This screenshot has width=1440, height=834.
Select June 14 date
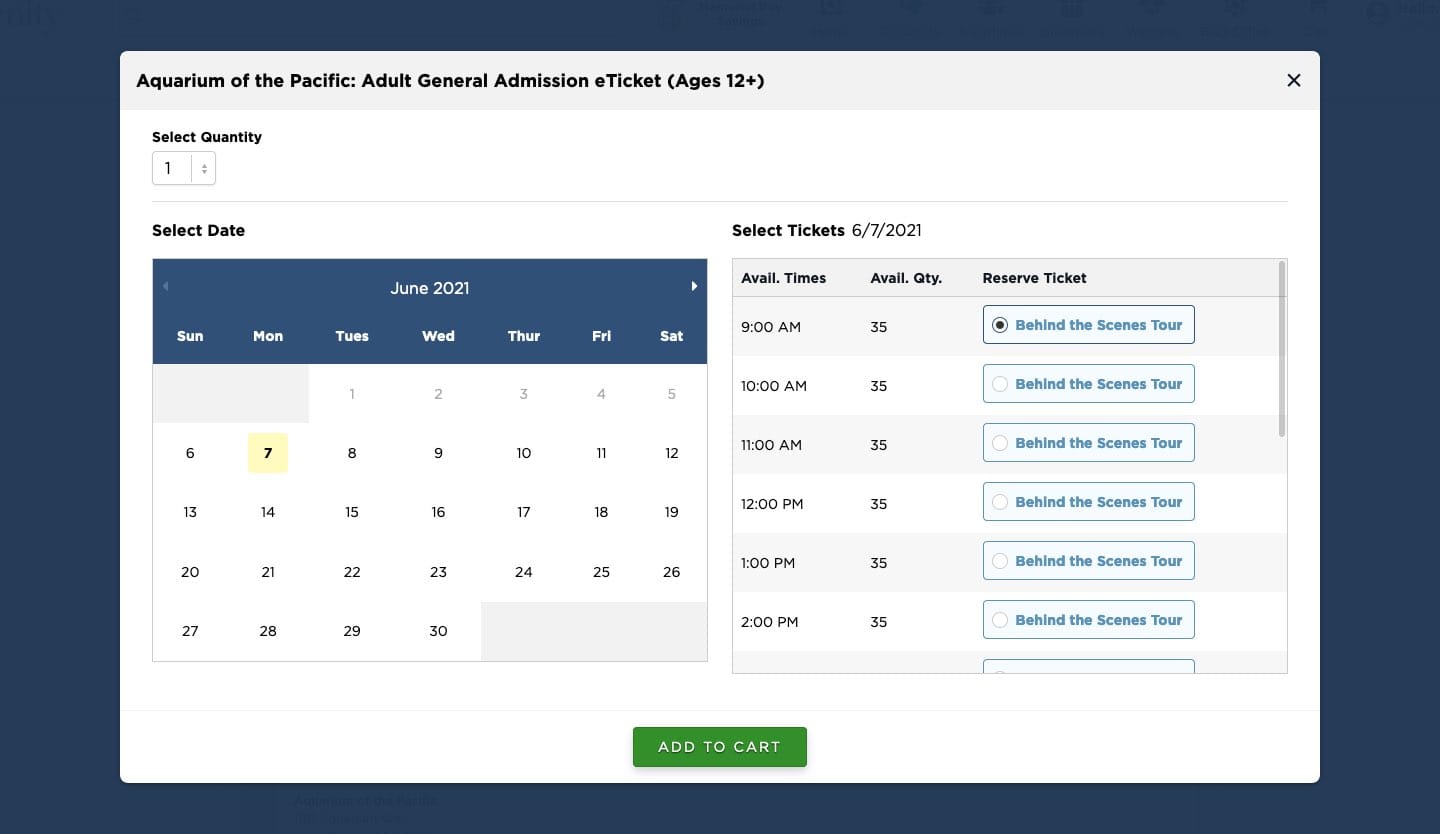[268, 512]
